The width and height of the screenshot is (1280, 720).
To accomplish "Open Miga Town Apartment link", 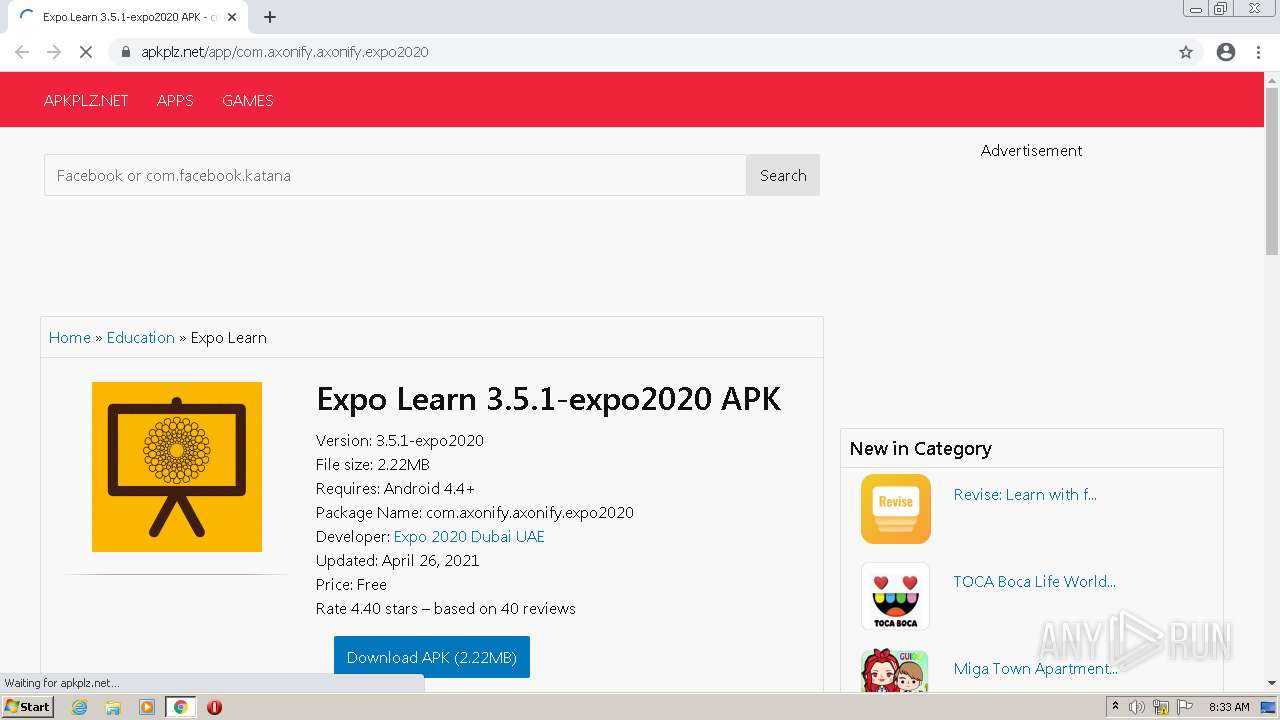I will tap(1036, 668).
